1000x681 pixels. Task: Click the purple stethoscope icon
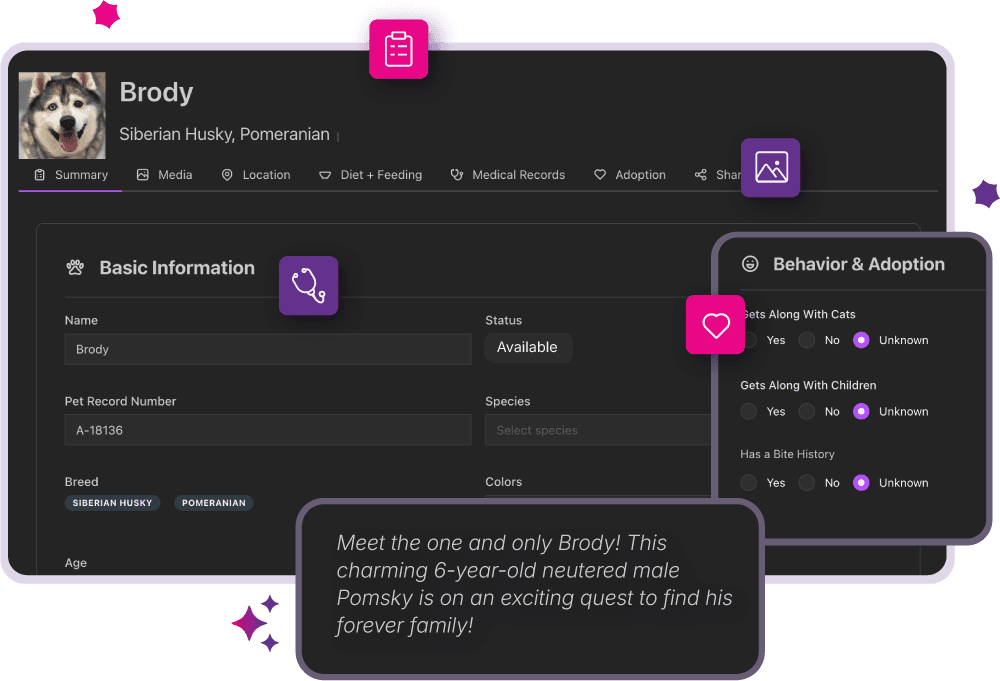(308, 286)
